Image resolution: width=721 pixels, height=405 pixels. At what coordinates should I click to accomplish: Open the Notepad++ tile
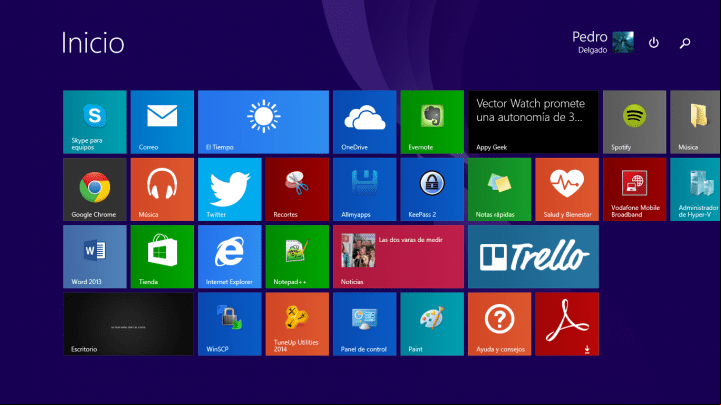coord(297,257)
